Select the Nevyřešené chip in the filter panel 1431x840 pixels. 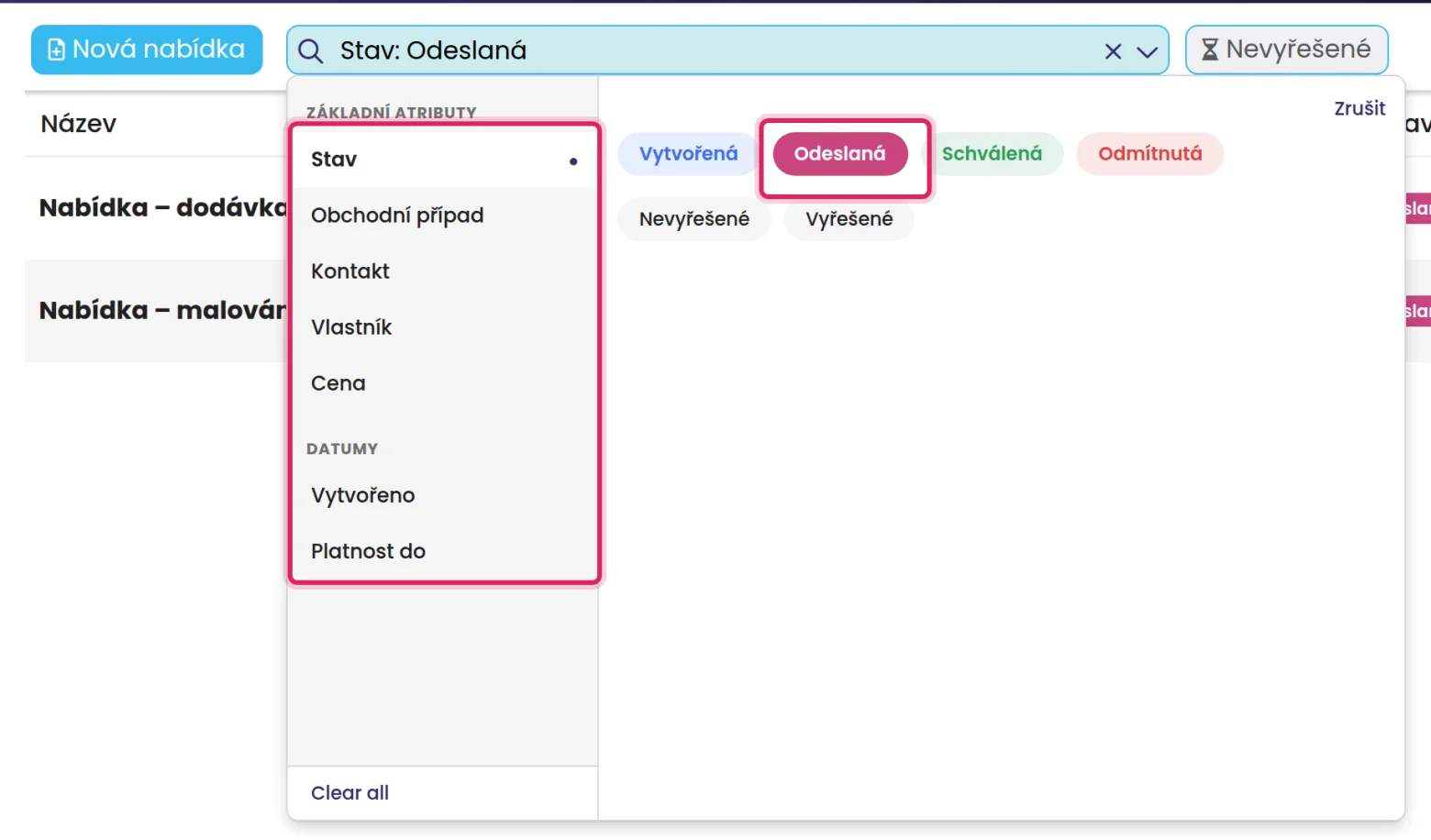click(x=694, y=219)
